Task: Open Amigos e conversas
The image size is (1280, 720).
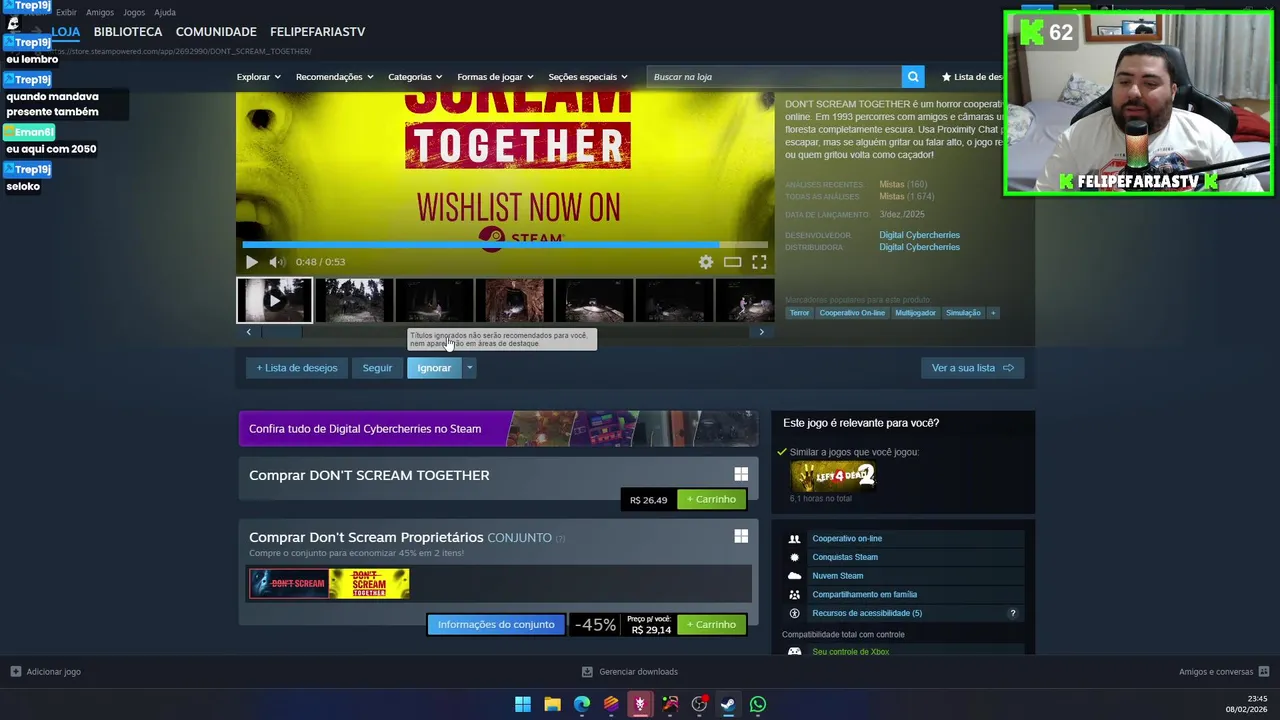Action: (x=1224, y=672)
